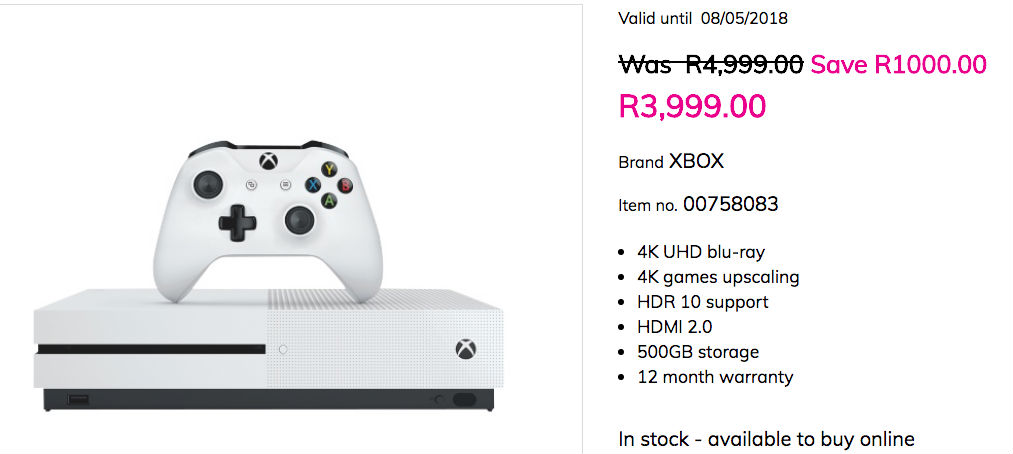
Task: Click the 500GB storage bullet point
Action: 698,352
